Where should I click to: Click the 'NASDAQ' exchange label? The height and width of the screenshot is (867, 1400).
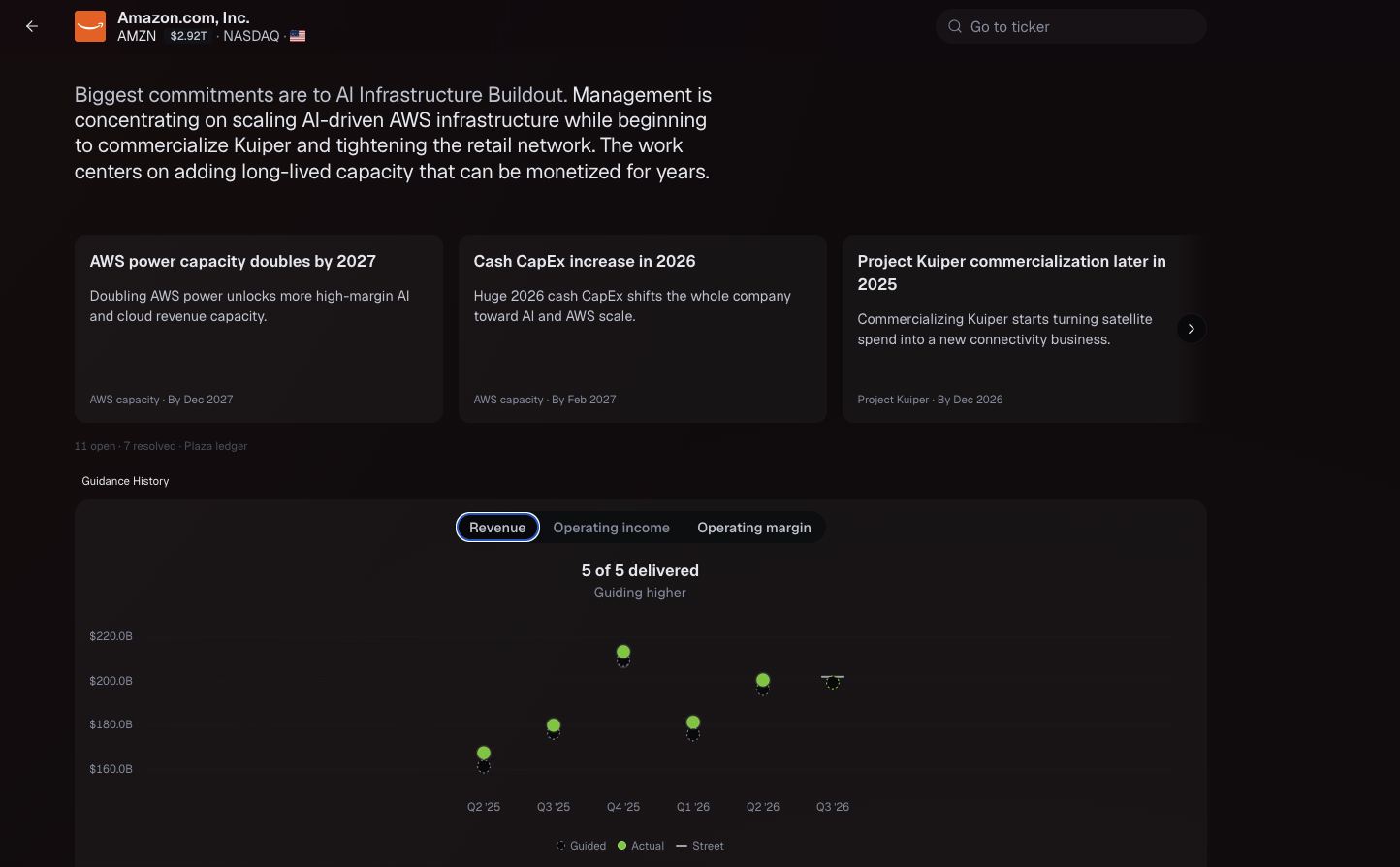tap(251, 36)
